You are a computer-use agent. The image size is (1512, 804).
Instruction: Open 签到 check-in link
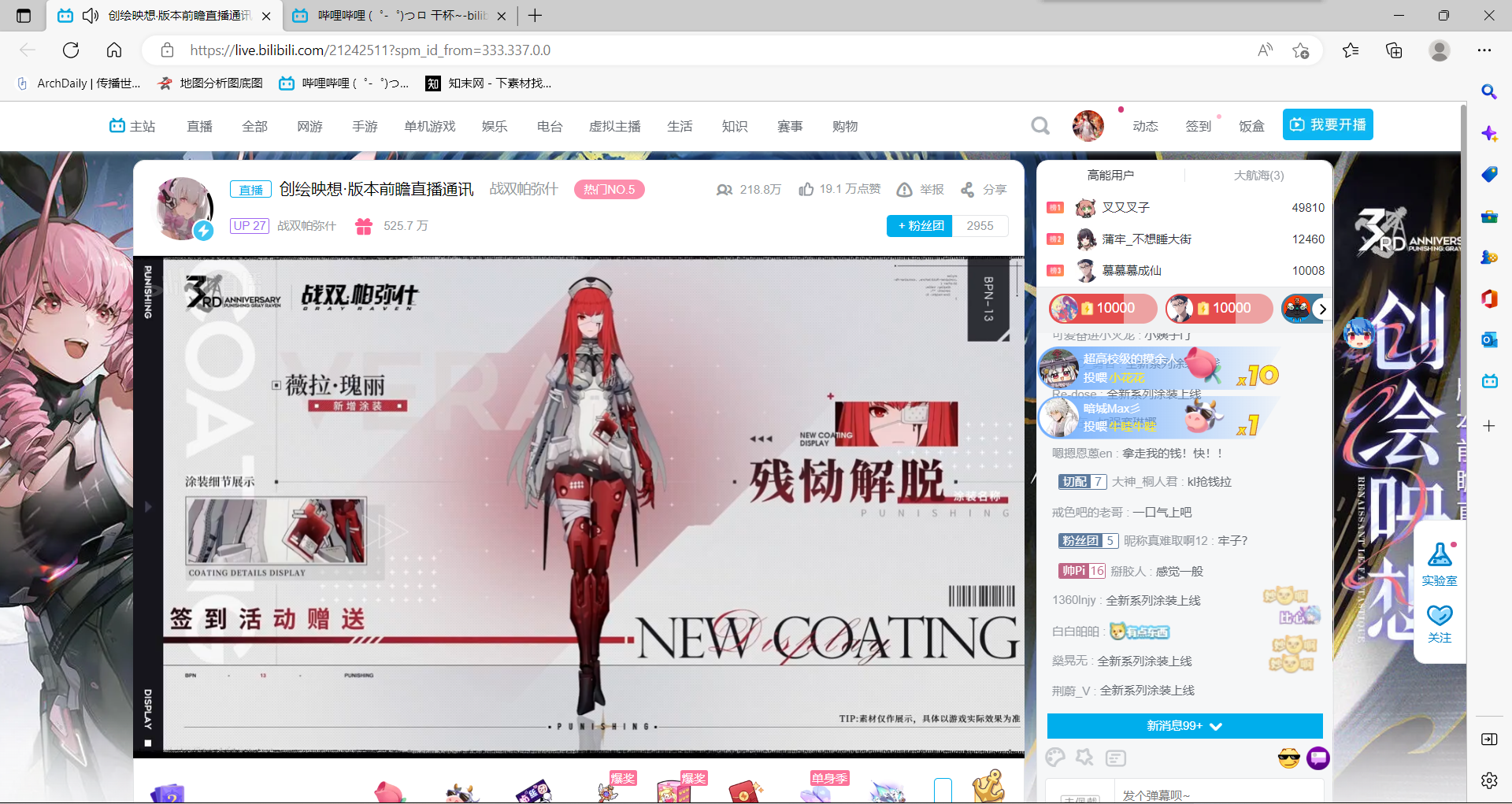1199,126
